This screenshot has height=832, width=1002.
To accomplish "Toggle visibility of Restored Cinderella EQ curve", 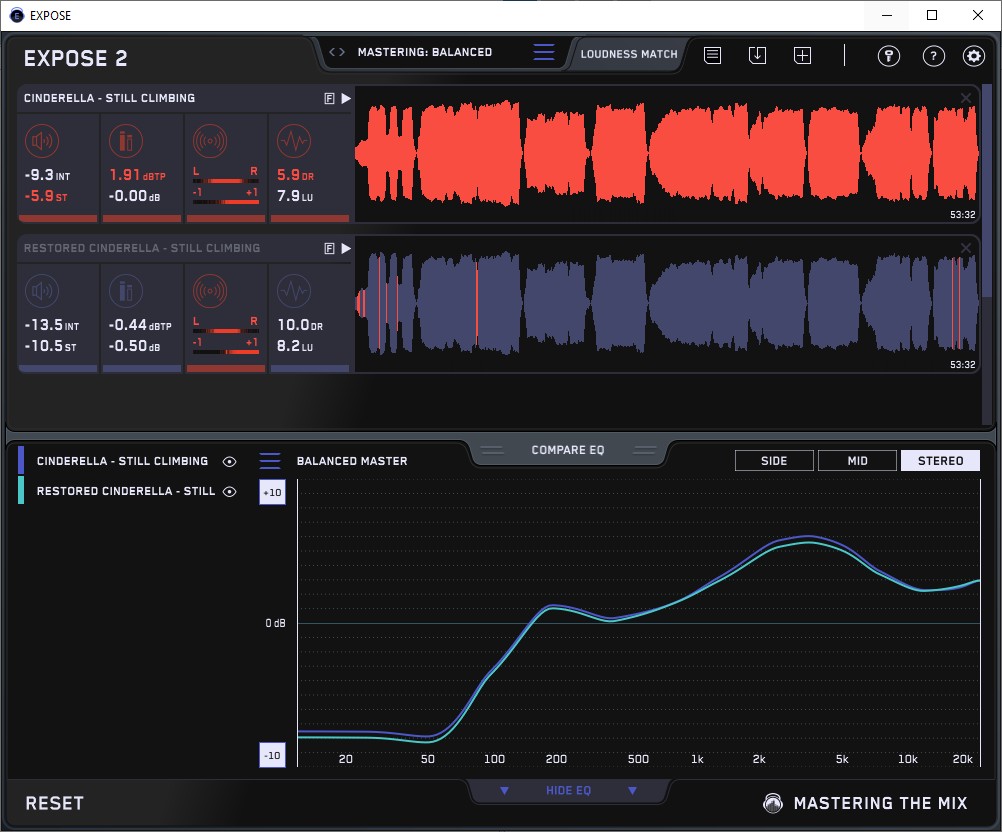I will (229, 491).
